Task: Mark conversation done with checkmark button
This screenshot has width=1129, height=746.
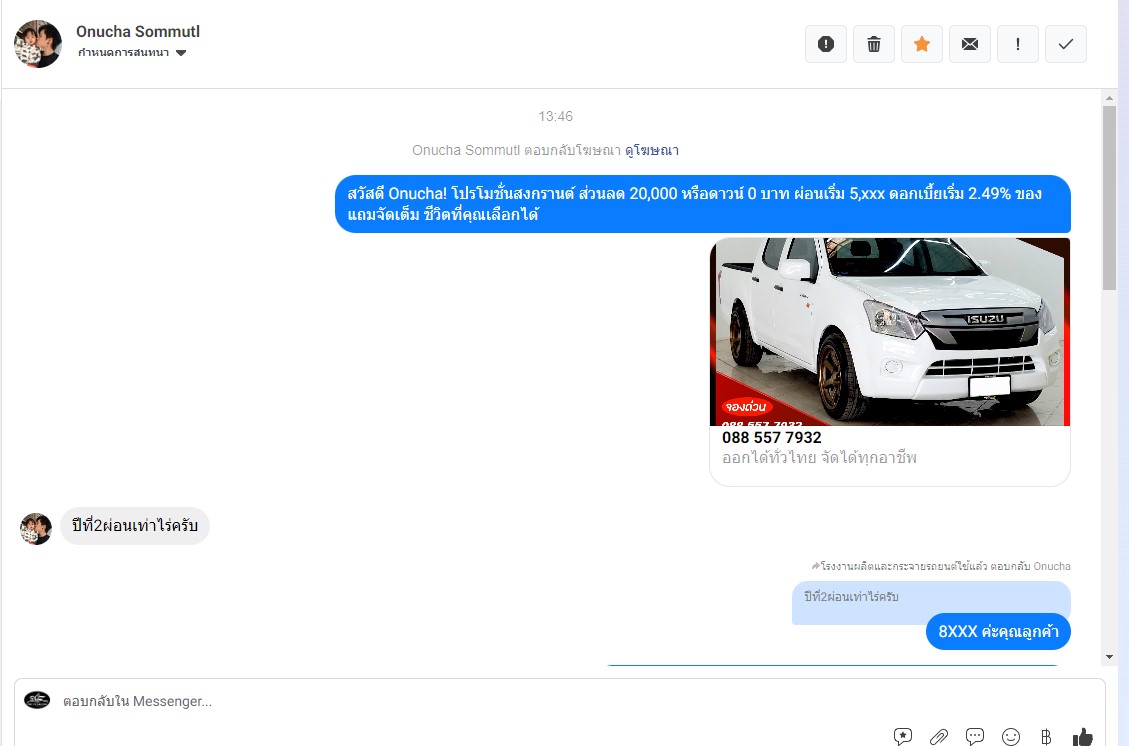Action: click(1066, 44)
